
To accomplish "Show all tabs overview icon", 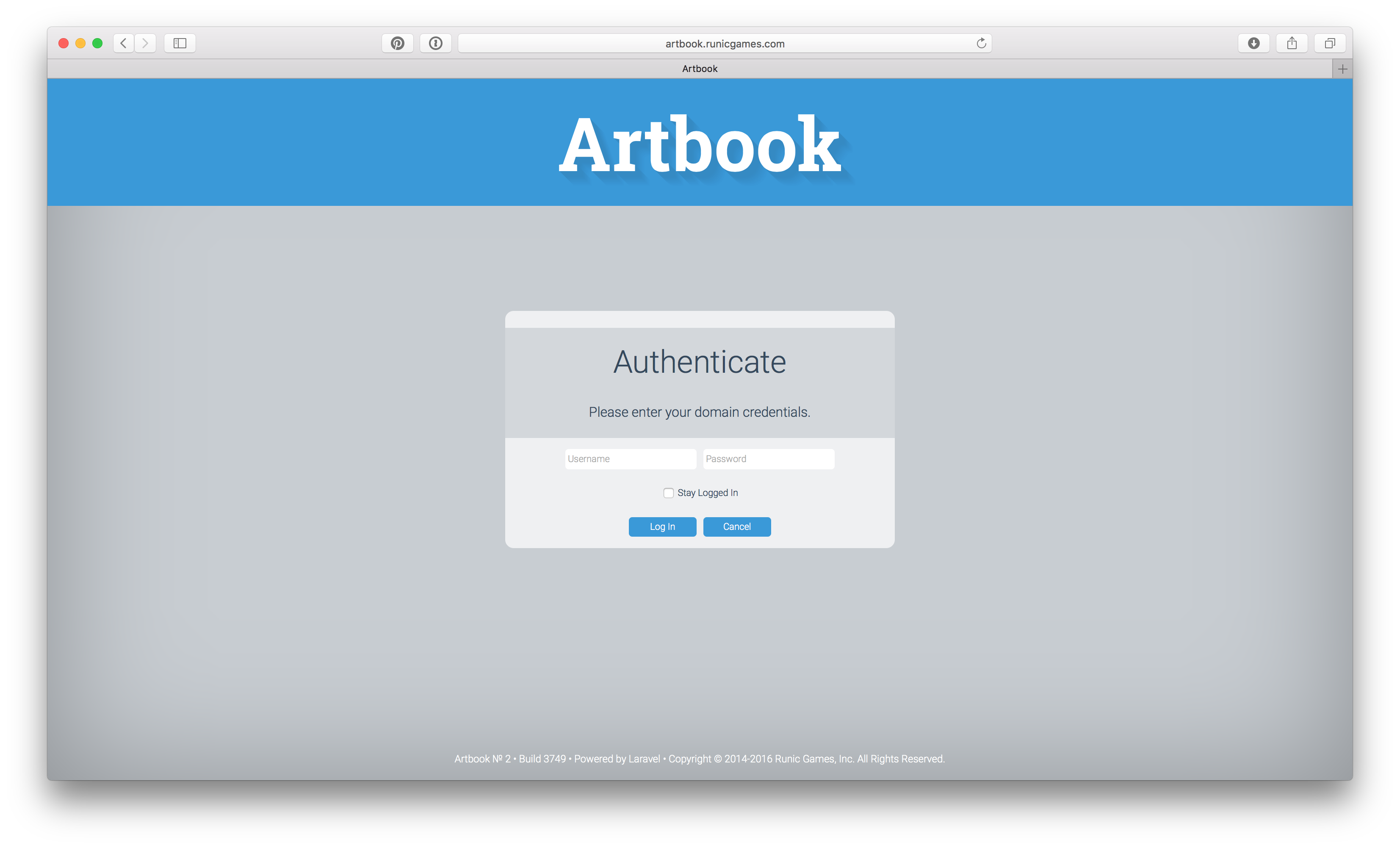I will tap(1330, 43).
